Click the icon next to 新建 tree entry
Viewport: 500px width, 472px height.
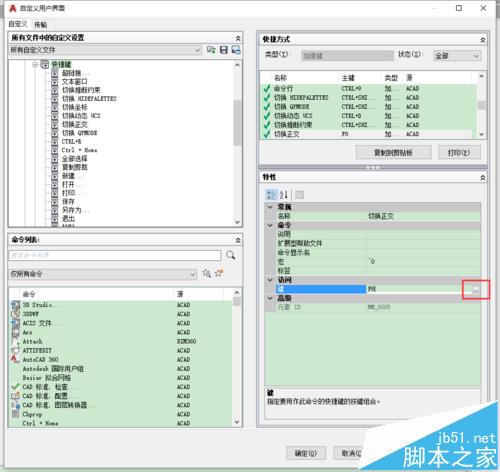(x=55, y=176)
